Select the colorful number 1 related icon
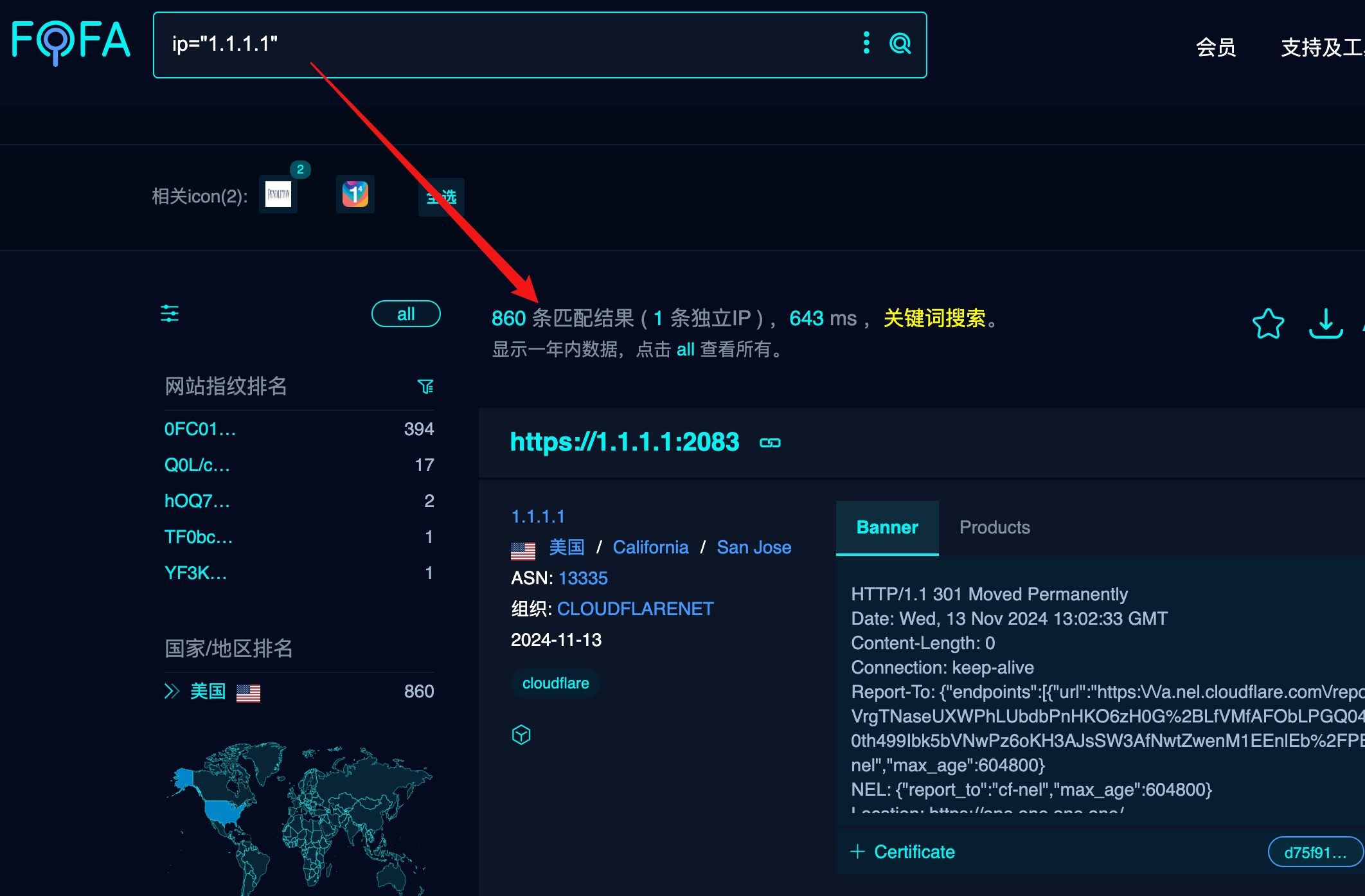Screen dimensions: 1365x896 point(355,194)
